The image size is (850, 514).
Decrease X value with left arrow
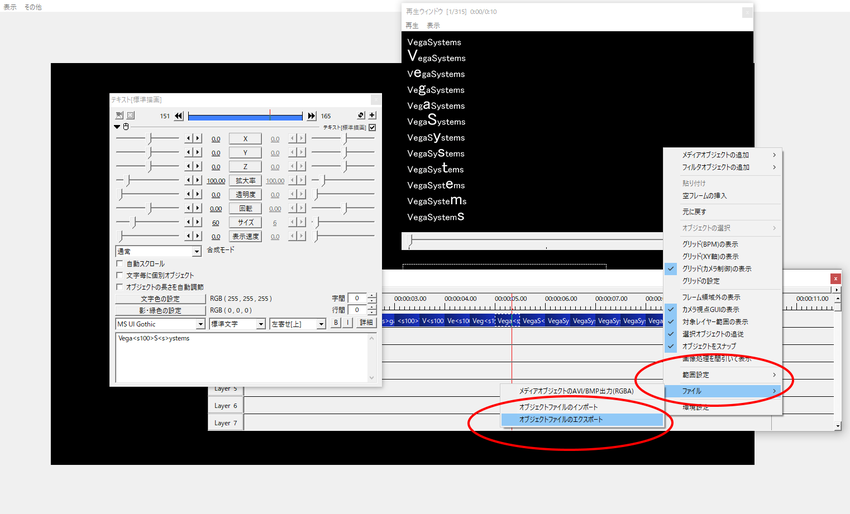coord(188,139)
